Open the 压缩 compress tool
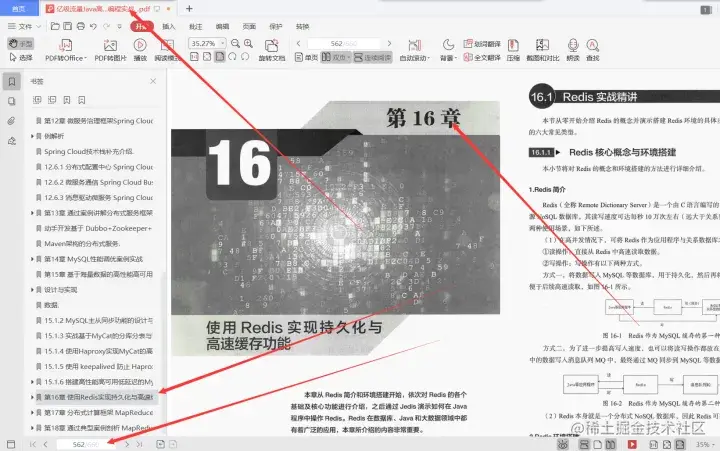The image size is (720, 451). 513,50
